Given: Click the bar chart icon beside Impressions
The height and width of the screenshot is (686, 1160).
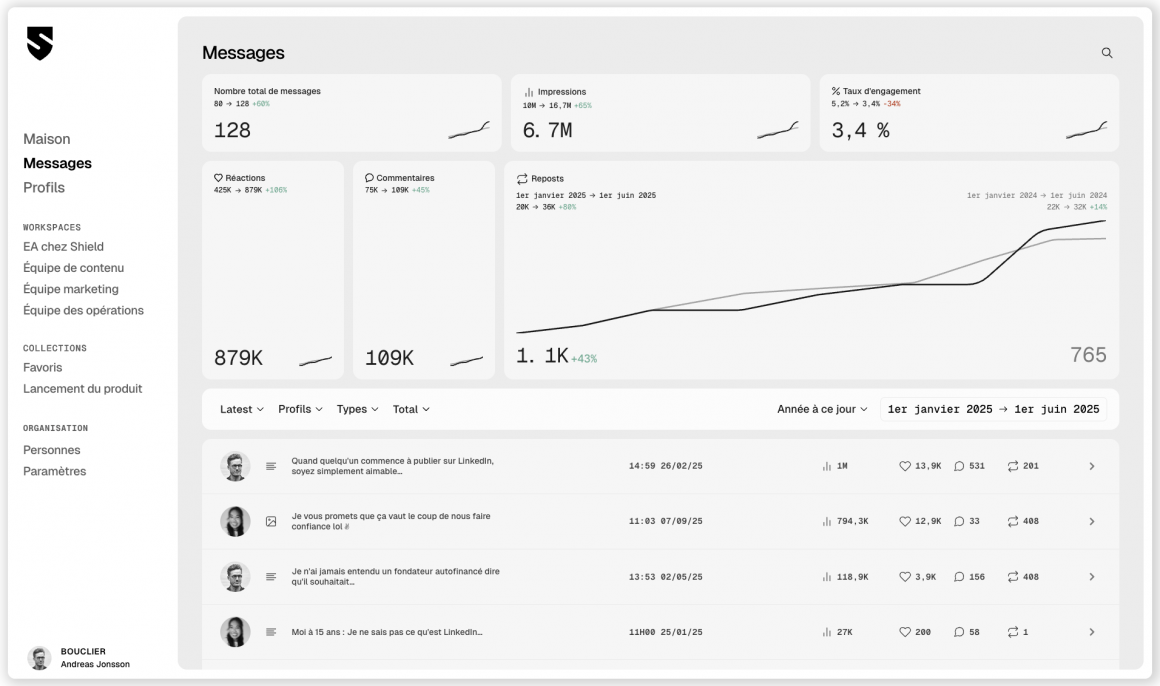Looking at the screenshot, I should (x=529, y=92).
